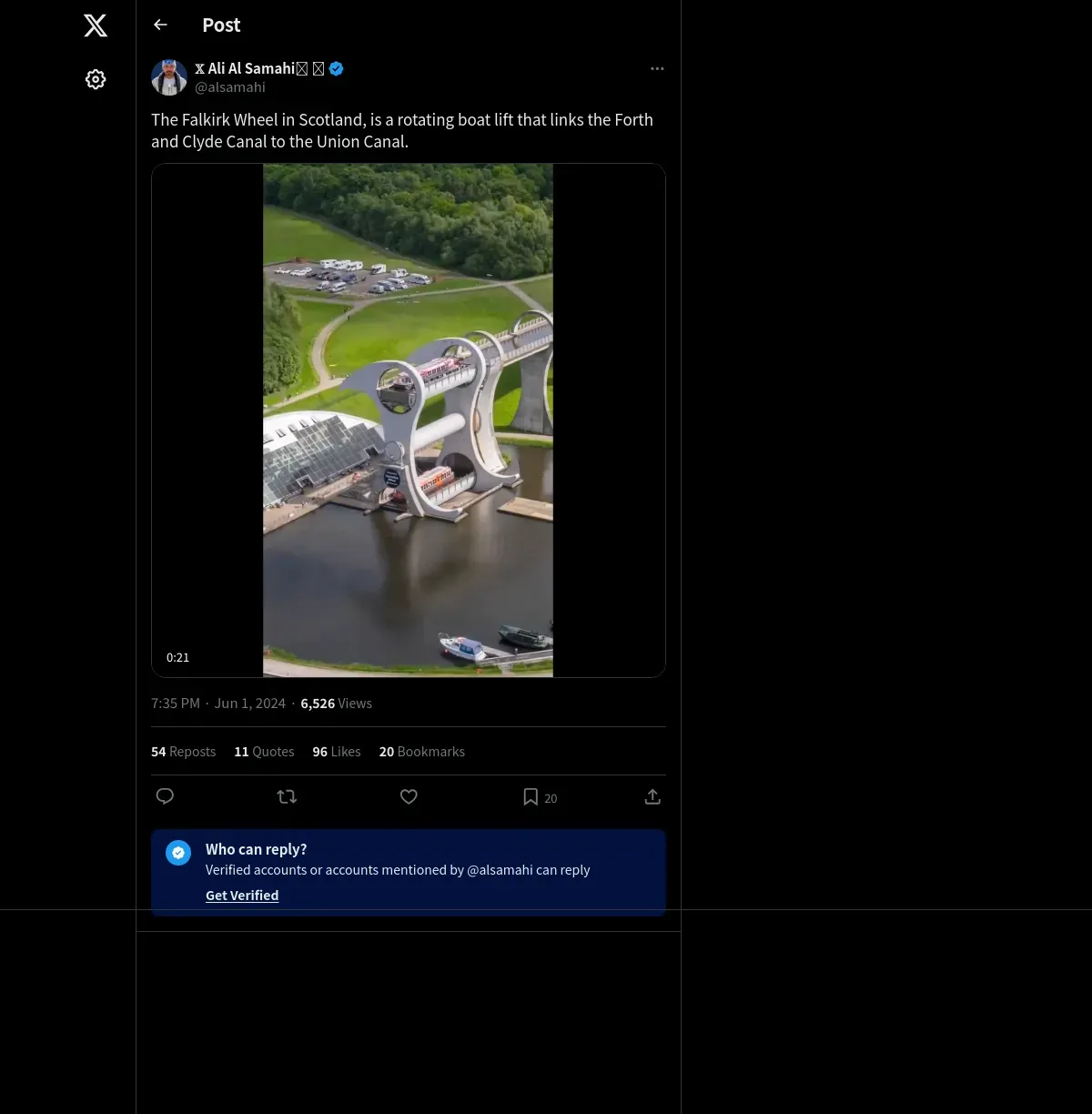Open the 96 Likes list
The image size is (1092, 1114).
point(336,752)
